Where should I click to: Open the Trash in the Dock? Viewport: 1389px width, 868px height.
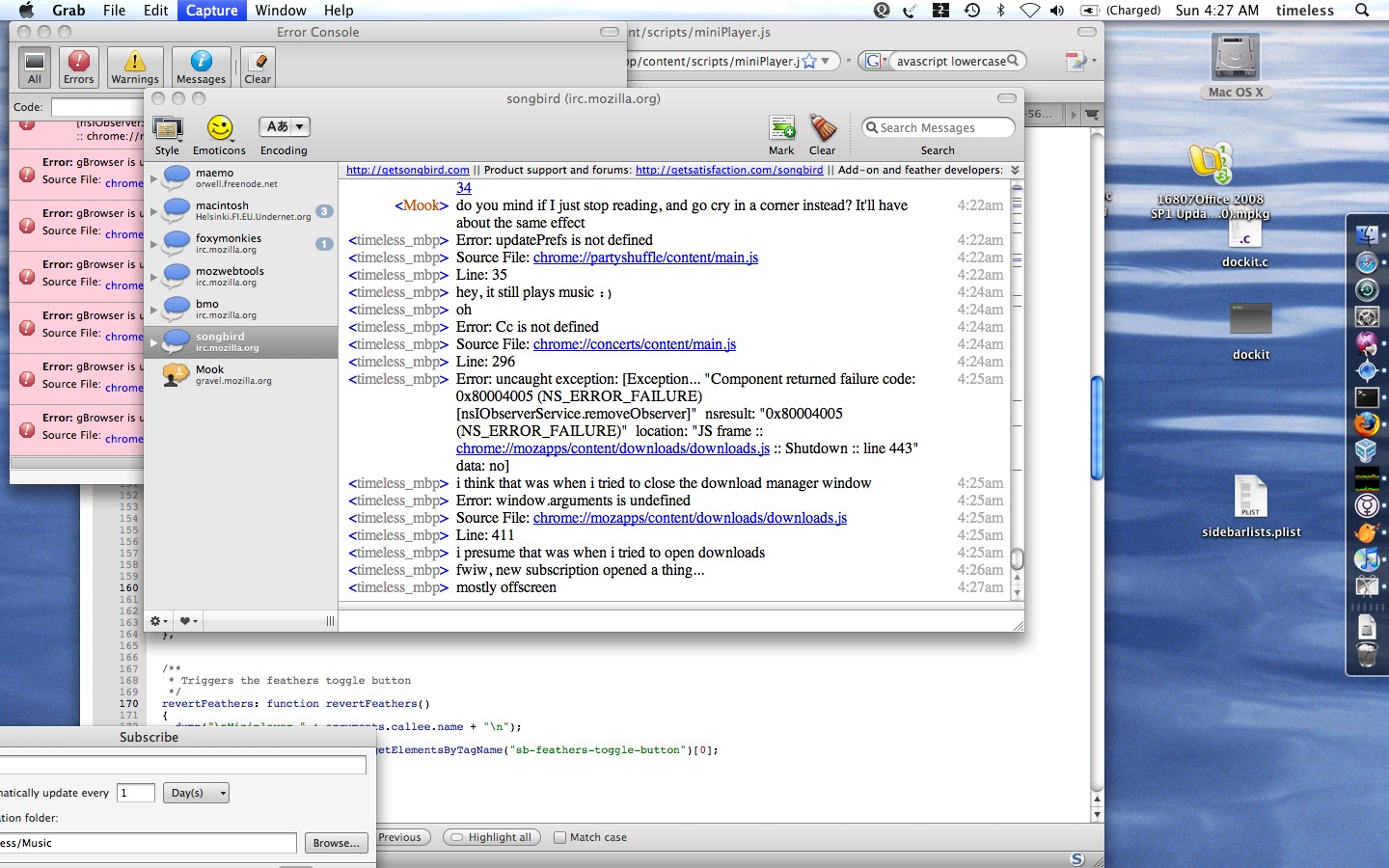point(1367,654)
